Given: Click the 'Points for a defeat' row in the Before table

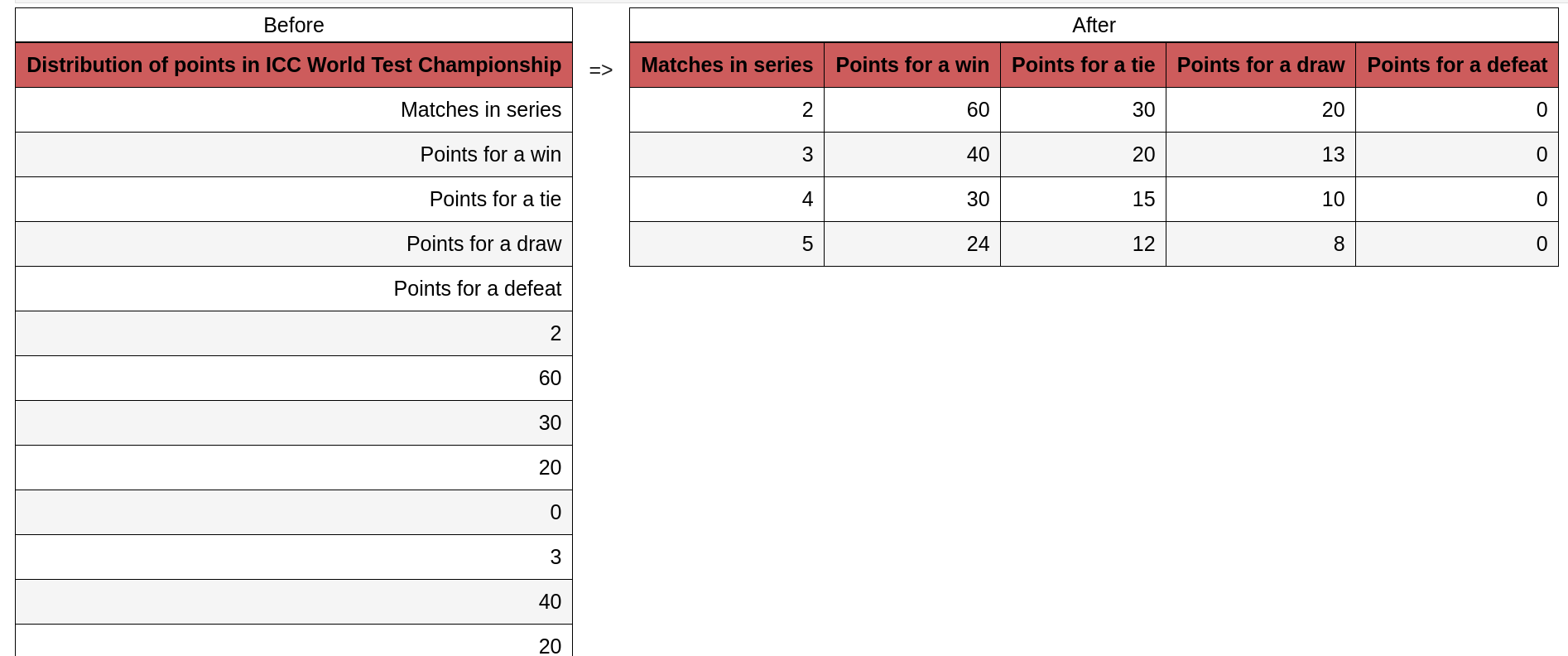Looking at the screenshot, I should 294,288.
